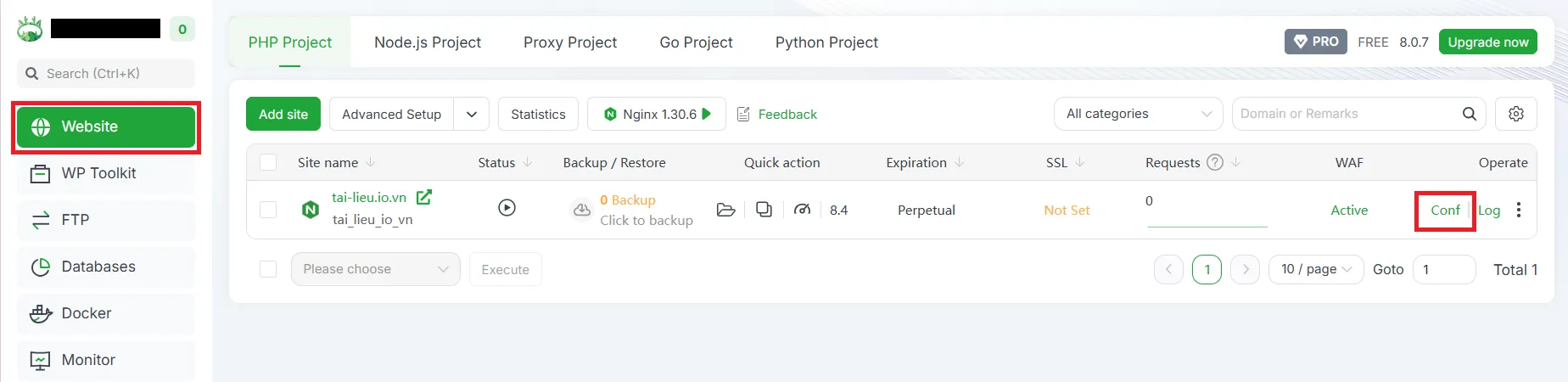1568x382 pixels.
Task: Open the Statistics button
Action: coord(538,114)
